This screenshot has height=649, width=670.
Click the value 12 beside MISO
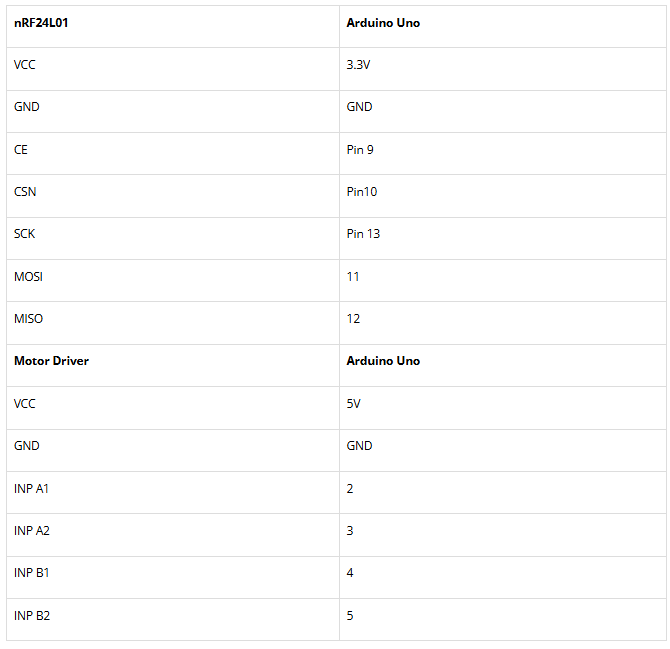point(353,318)
